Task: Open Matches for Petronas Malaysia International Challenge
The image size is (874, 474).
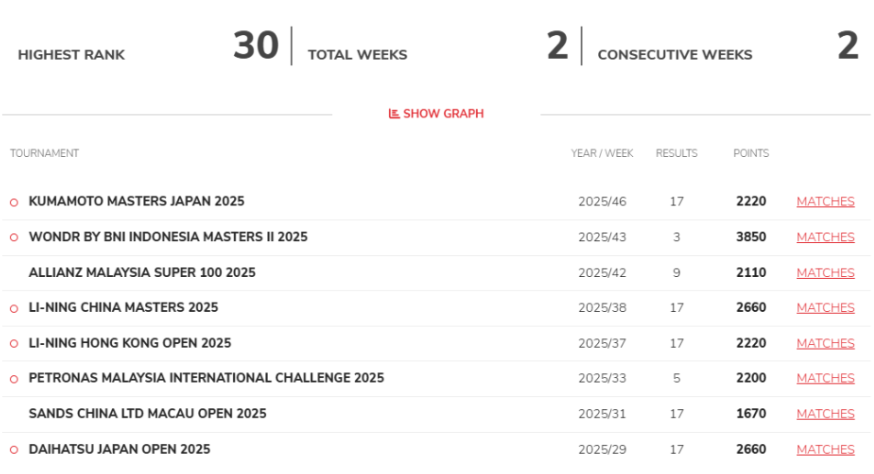Action: [825, 378]
